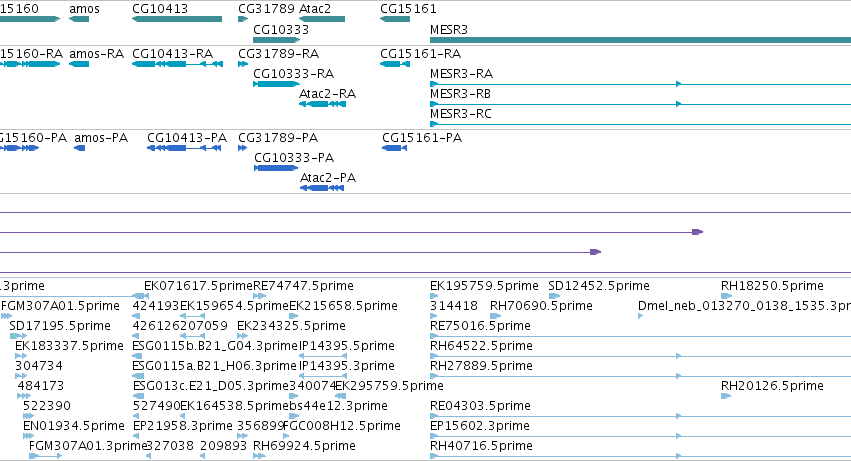Open the CG10333 gene label

tap(281, 29)
